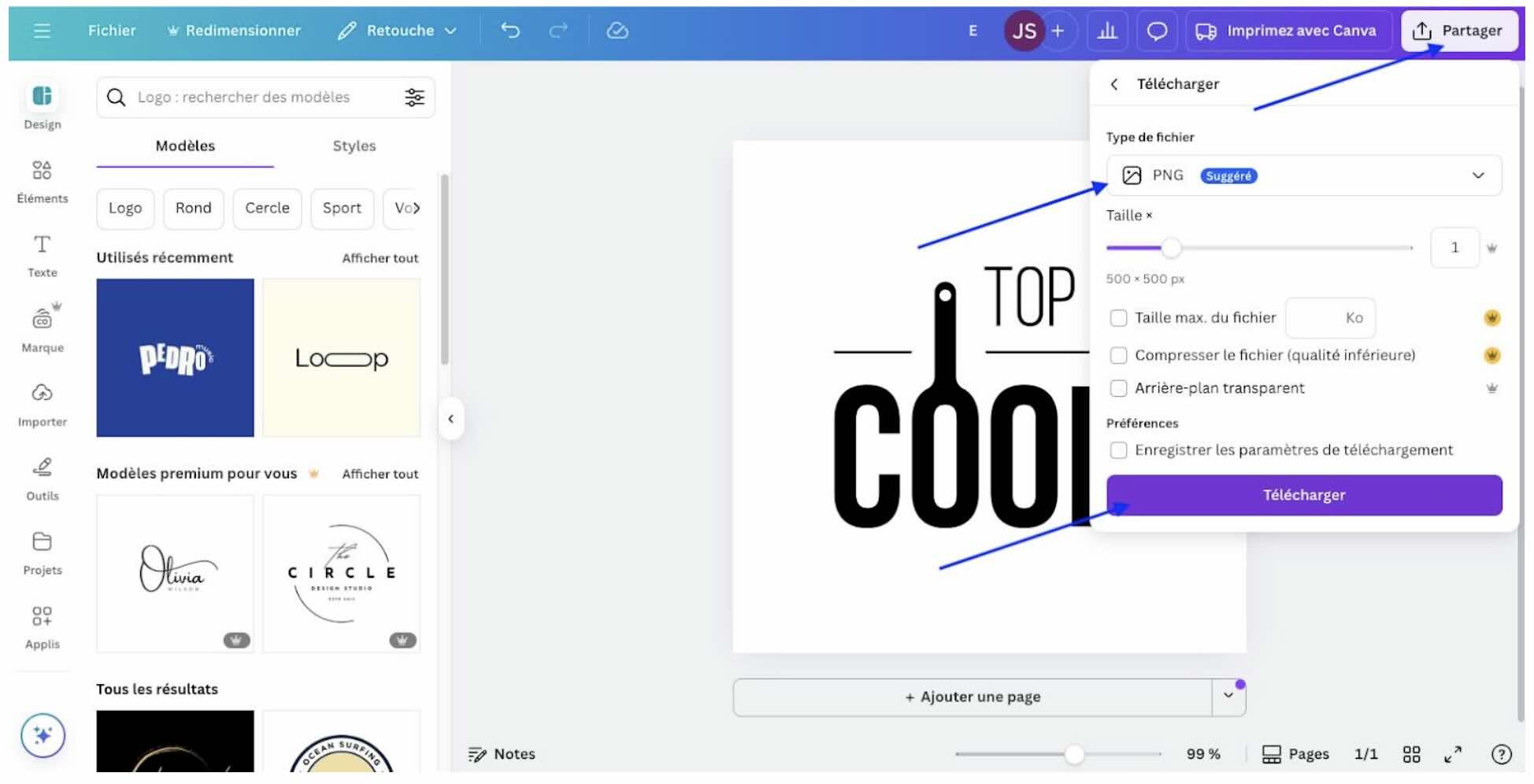1534x784 pixels.
Task: Click the Canva AI assistant sparkle button
Action: [x=43, y=735]
